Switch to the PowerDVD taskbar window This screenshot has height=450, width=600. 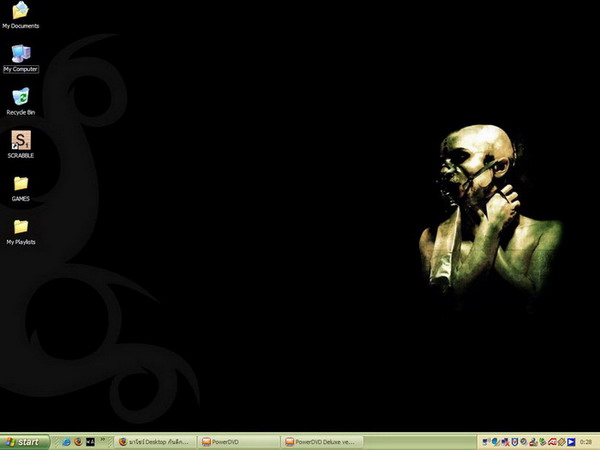pos(238,442)
